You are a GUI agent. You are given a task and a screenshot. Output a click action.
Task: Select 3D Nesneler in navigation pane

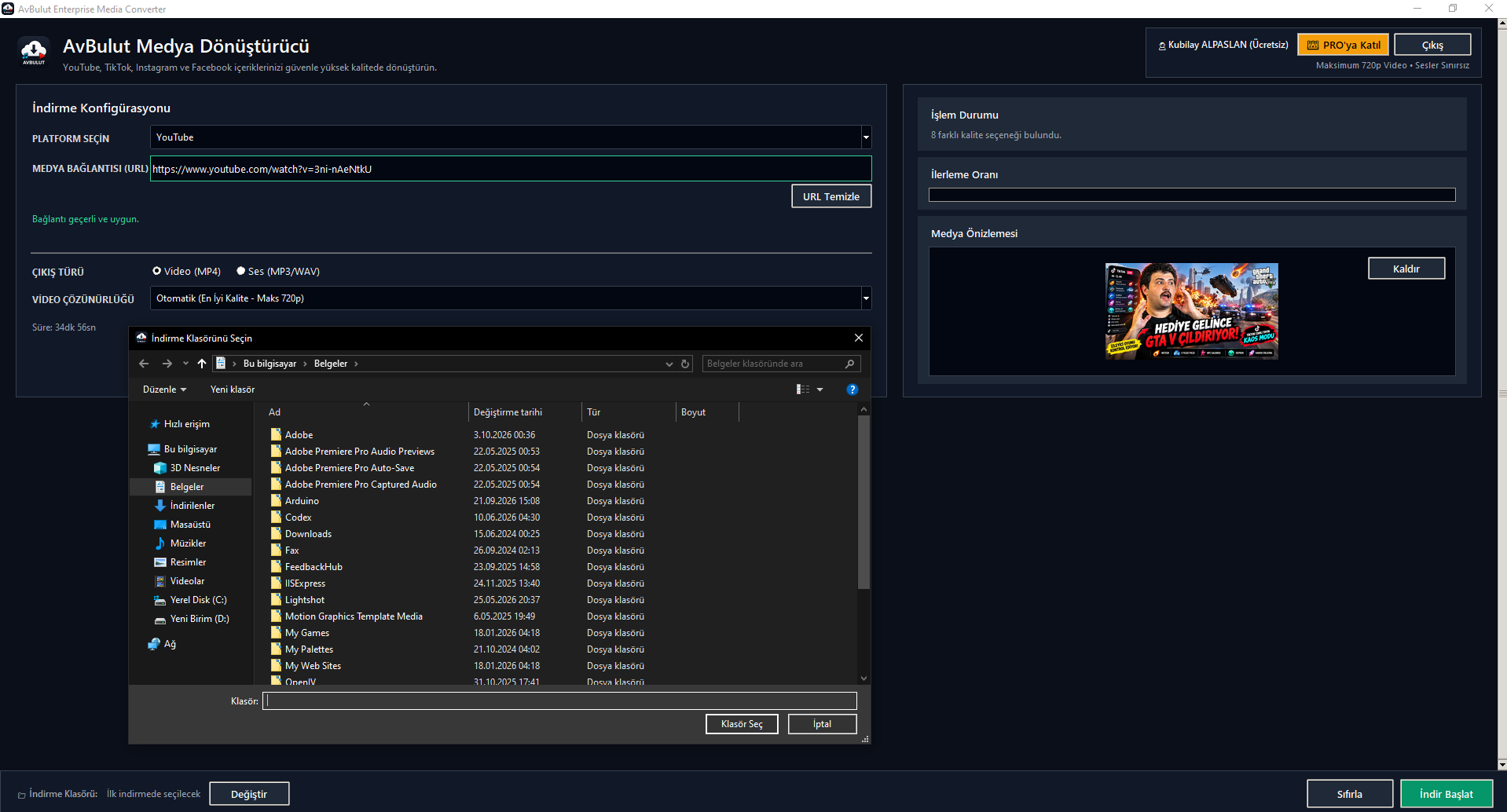(195, 468)
